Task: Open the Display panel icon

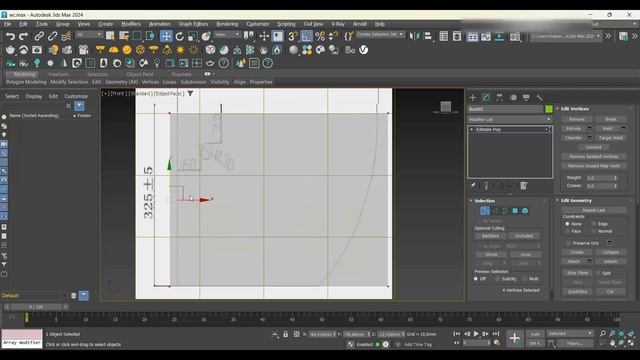Action: tap(526, 98)
